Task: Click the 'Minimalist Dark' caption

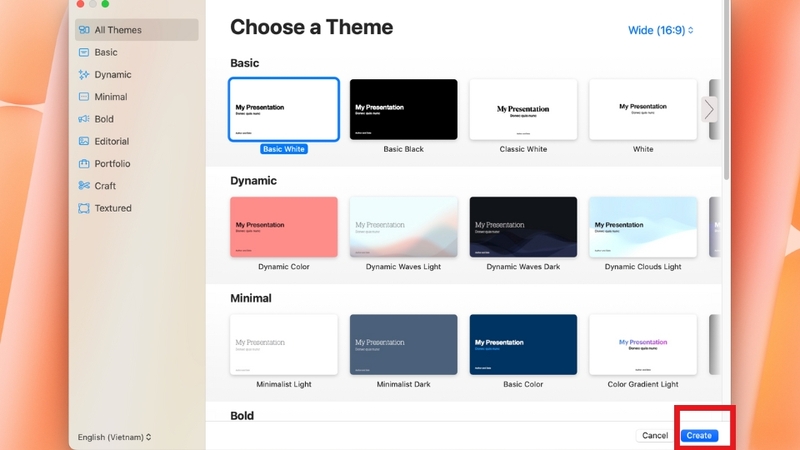Action: click(x=404, y=384)
